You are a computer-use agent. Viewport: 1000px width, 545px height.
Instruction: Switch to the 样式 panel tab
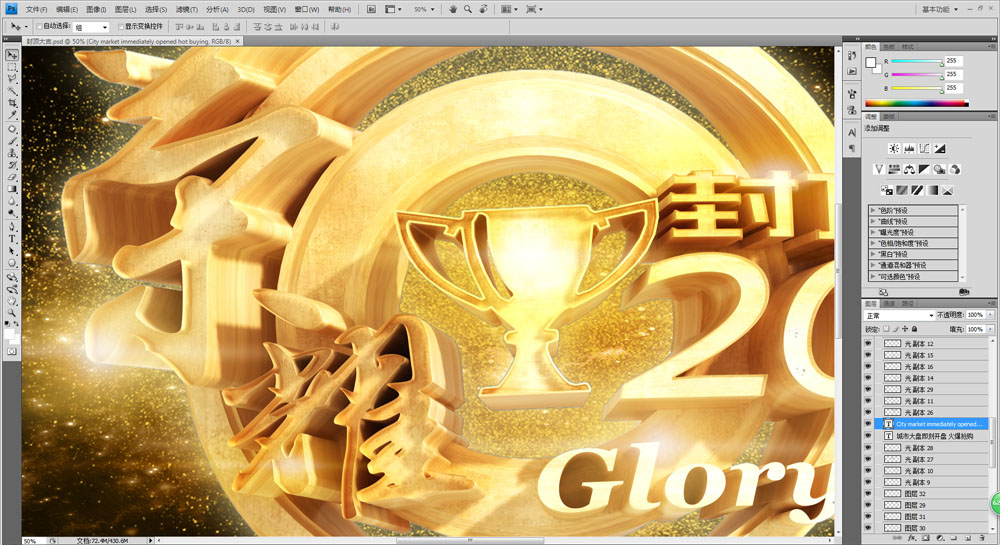[x=908, y=47]
